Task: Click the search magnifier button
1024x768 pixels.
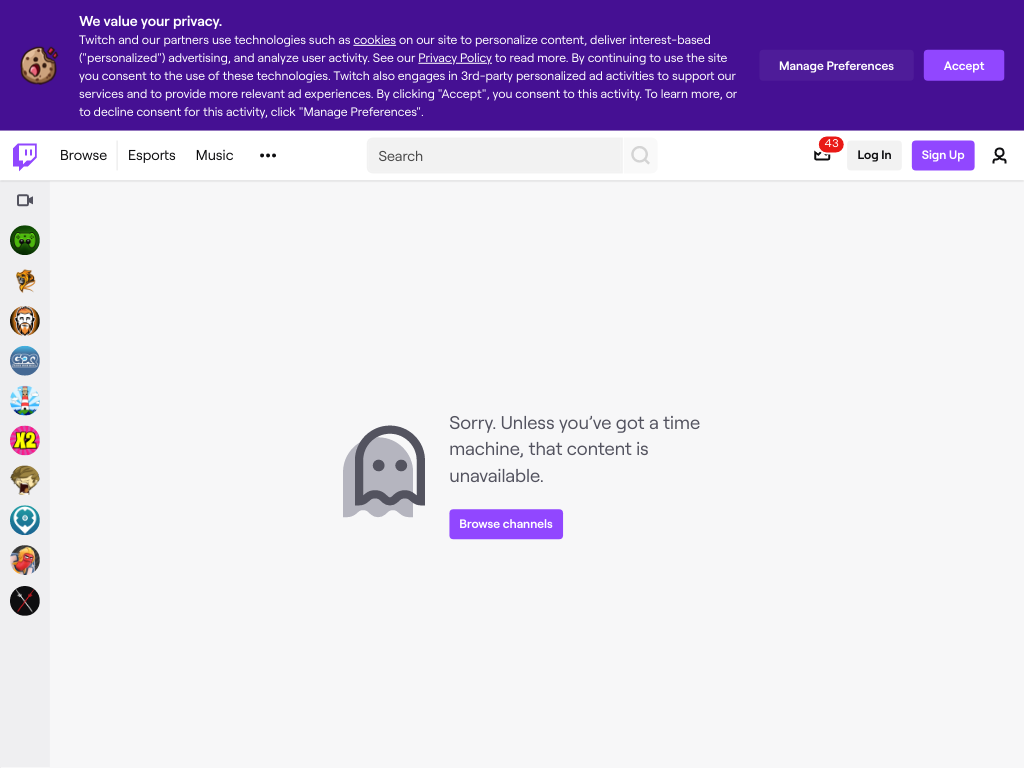Action: click(x=640, y=155)
